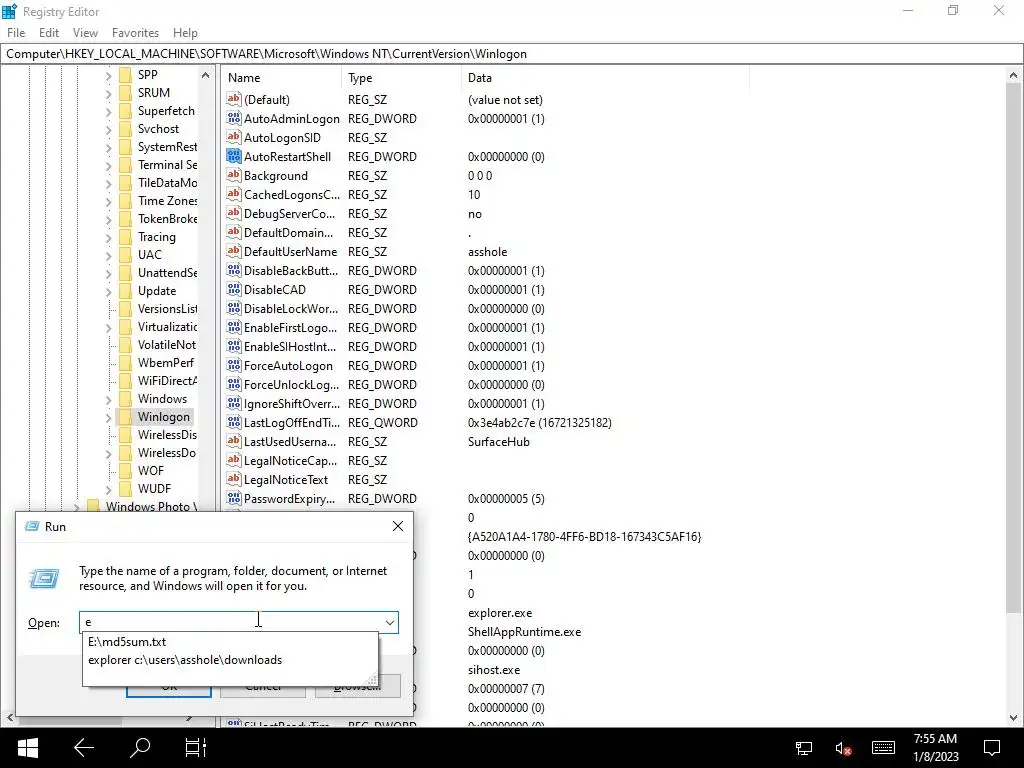
Task: Click the Data column header
Action: (605, 78)
